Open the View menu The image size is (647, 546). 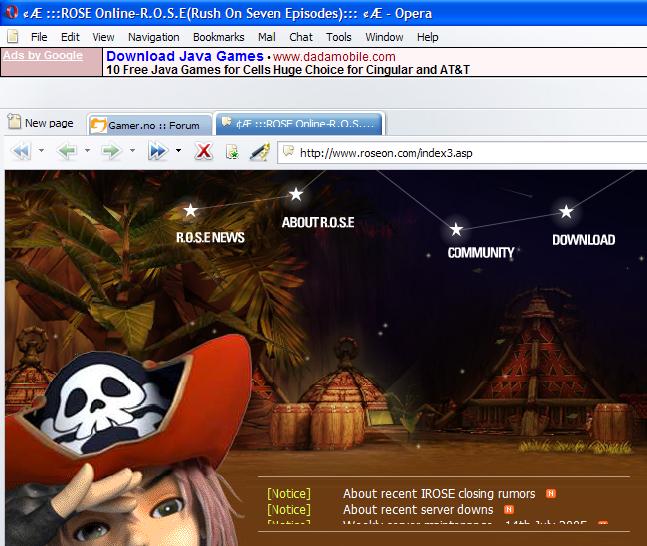pos(103,37)
